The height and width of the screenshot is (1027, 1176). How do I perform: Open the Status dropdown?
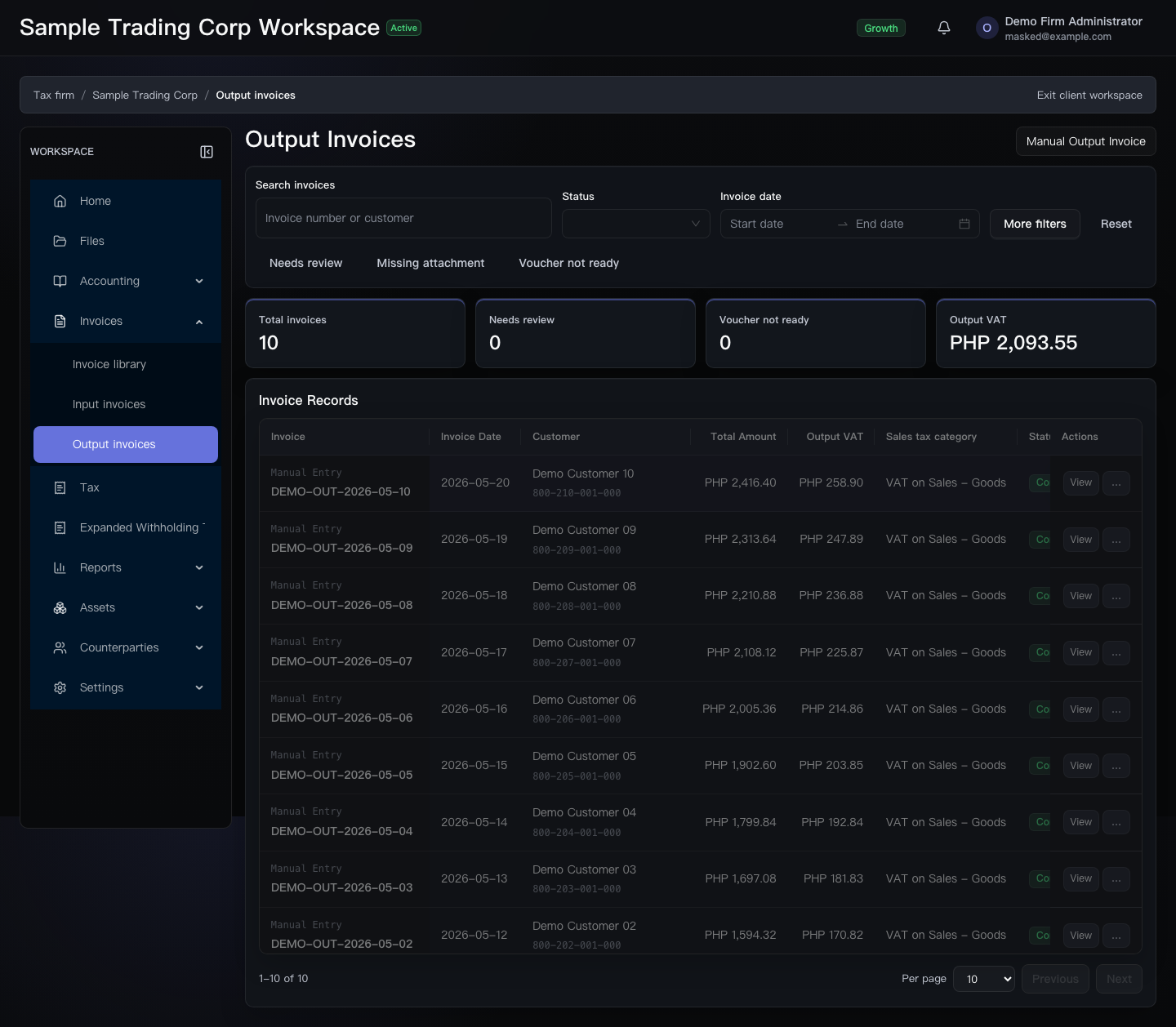pyautogui.click(x=636, y=224)
